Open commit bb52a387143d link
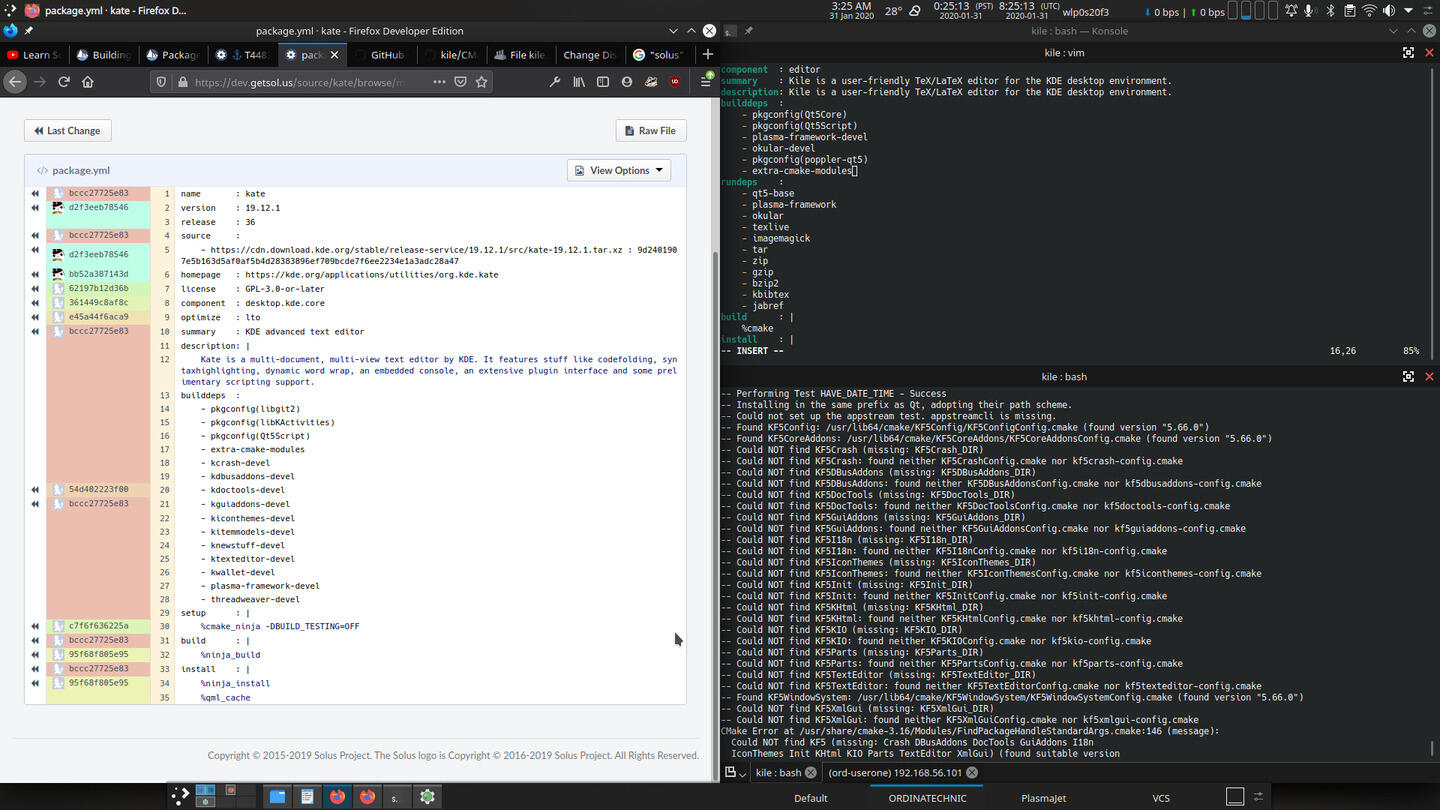The width and height of the screenshot is (1440, 810). click(x=98, y=274)
